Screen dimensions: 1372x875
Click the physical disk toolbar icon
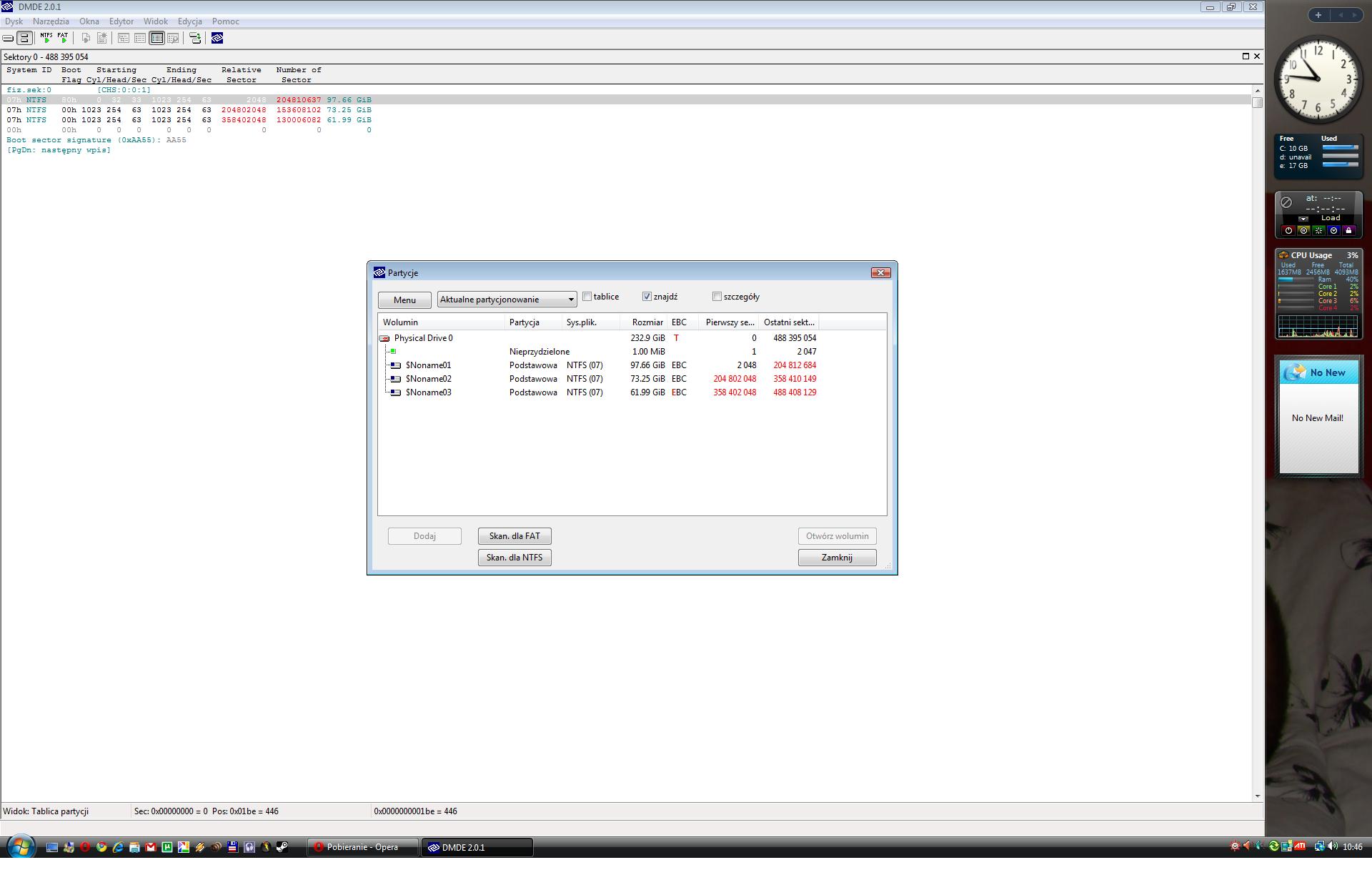tap(8, 38)
